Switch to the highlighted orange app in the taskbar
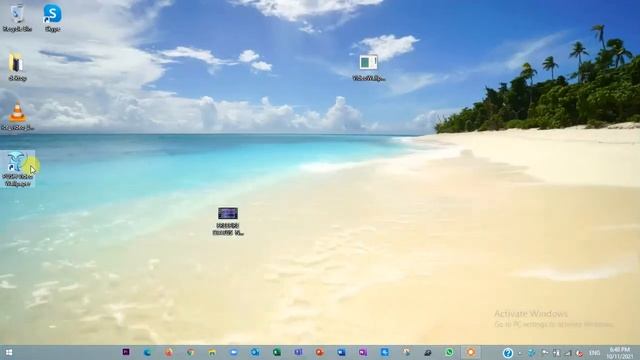This screenshot has width=640, height=360. [x=471, y=352]
